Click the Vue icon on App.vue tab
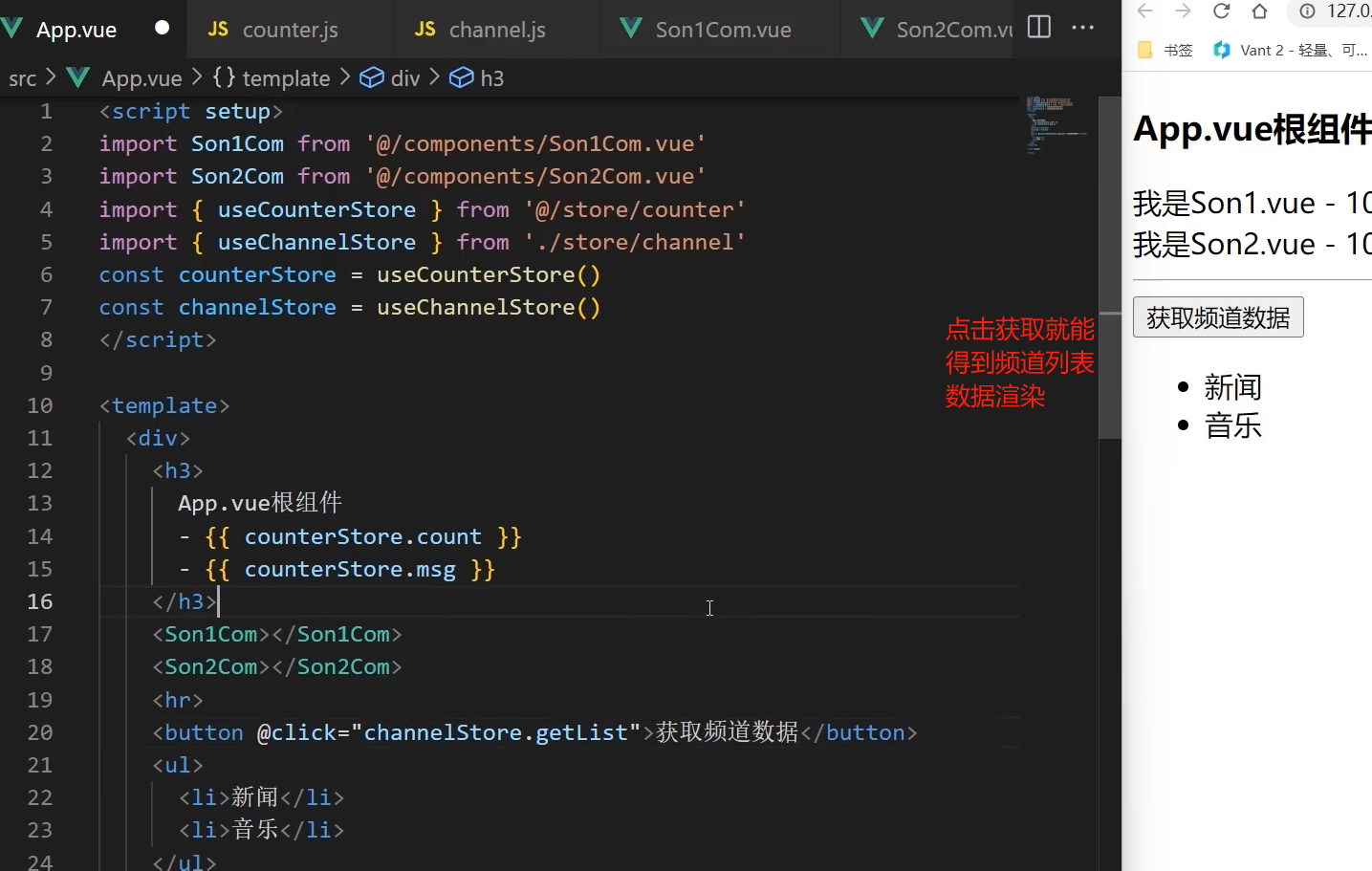The image size is (1372, 871). [11, 28]
